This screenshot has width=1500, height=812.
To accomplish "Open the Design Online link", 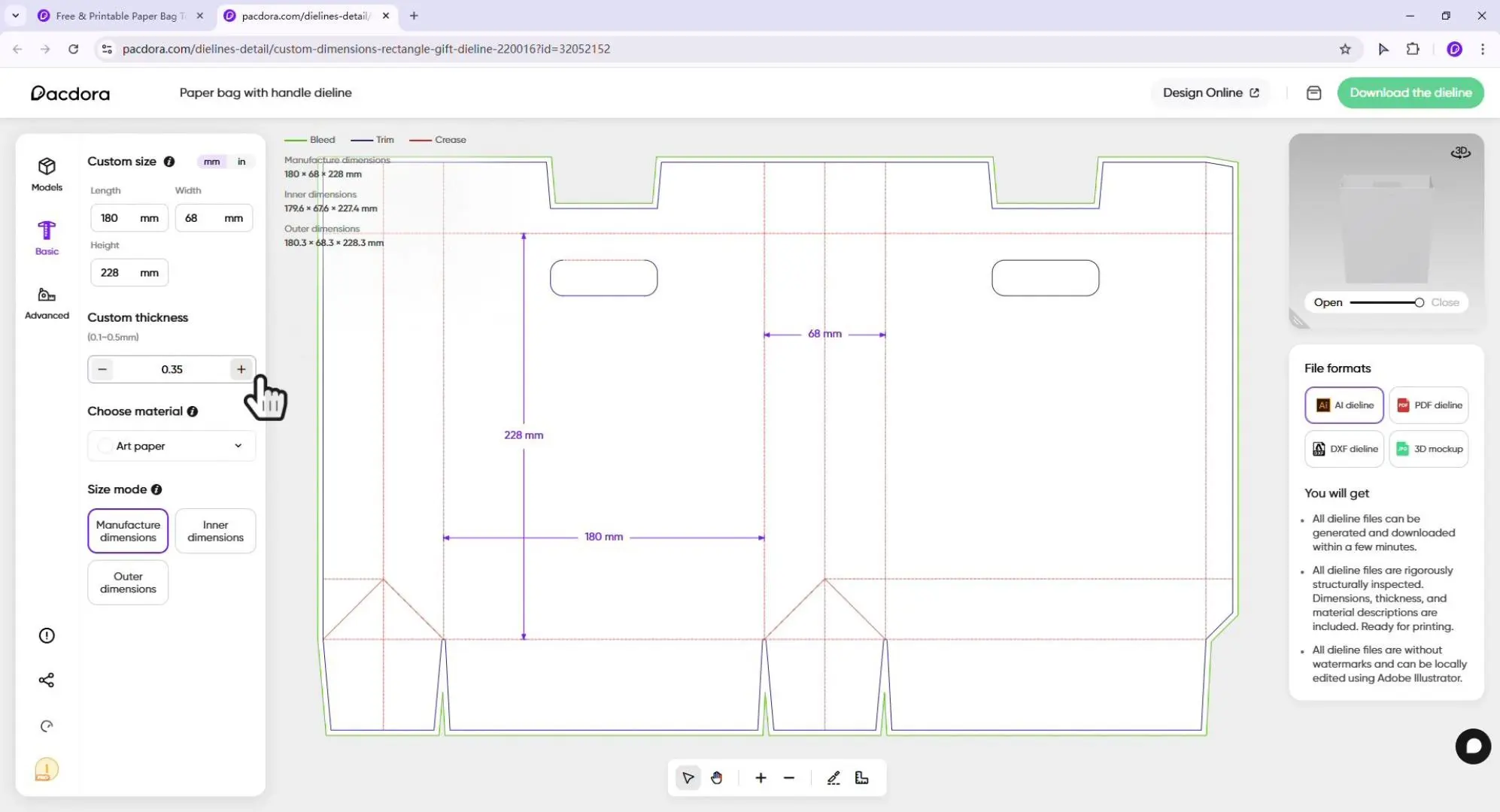I will 1210,92.
